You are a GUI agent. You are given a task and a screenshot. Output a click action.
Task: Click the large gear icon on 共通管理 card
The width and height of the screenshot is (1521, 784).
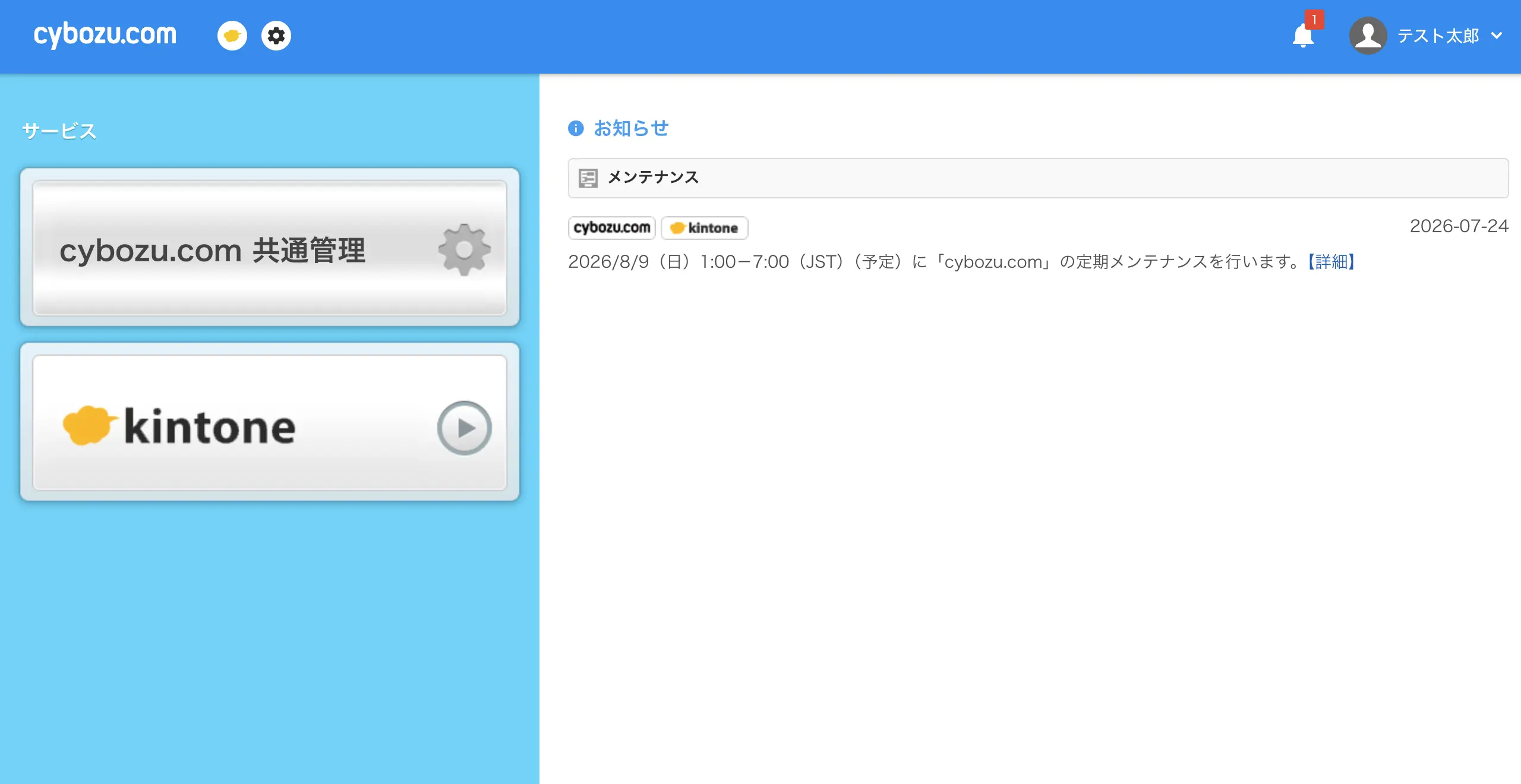(464, 249)
